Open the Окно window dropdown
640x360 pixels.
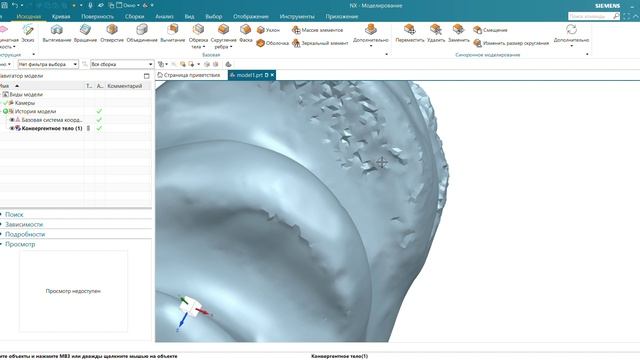click(128, 5)
